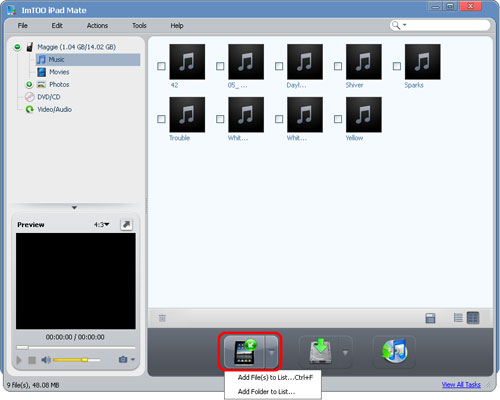
Task: Choose Add Folder to List menu entry
Action: coord(273,392)
